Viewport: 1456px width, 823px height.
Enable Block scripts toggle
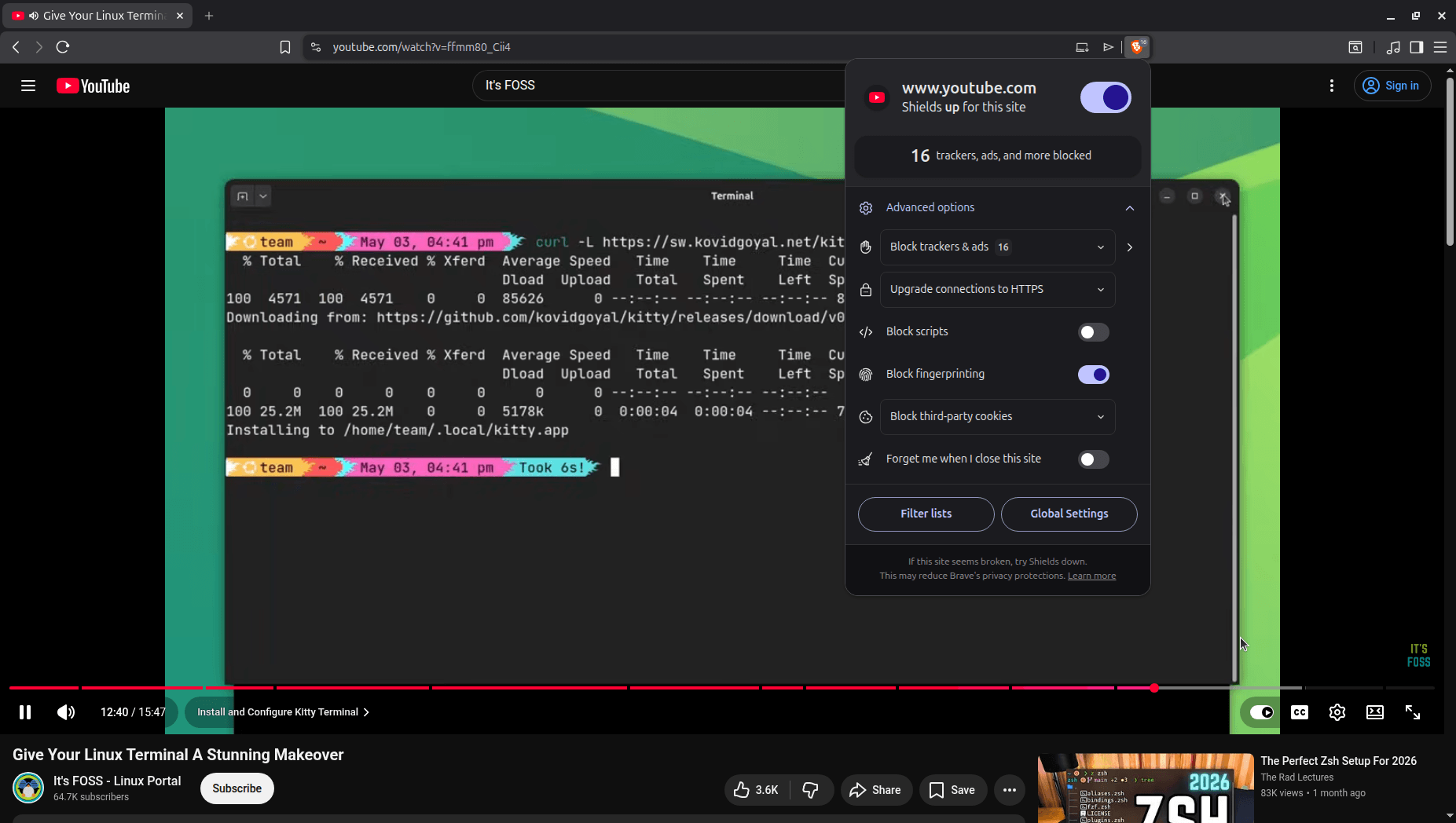pos(1093,332)
